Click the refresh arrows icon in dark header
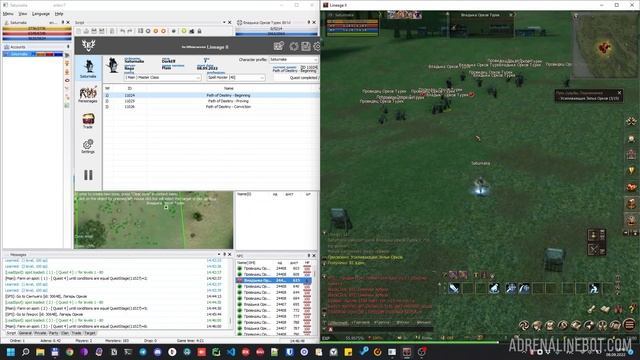640x360 pixels. pyautogui.click(x=293, y=47)
